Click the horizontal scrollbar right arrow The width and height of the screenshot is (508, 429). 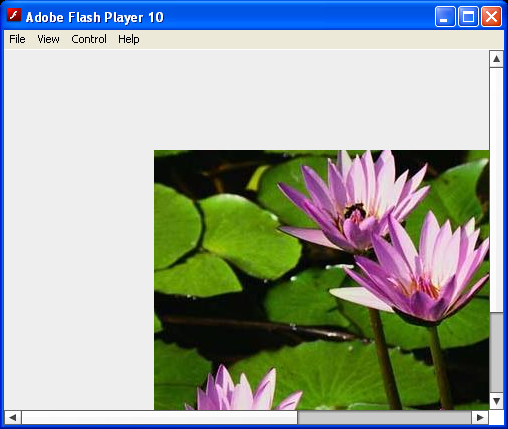(x=480, y=417)
